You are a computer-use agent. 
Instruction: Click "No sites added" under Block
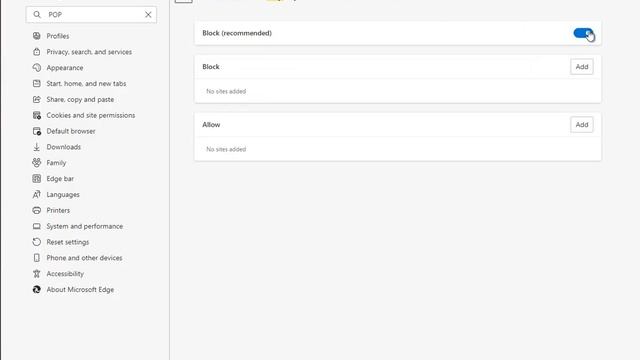226,91
